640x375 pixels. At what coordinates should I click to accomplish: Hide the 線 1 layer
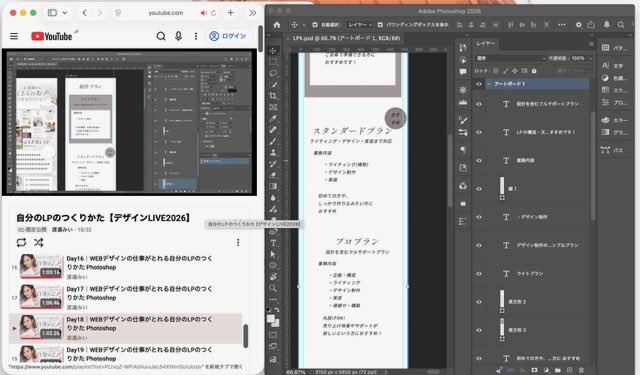[x=479, y=189]
